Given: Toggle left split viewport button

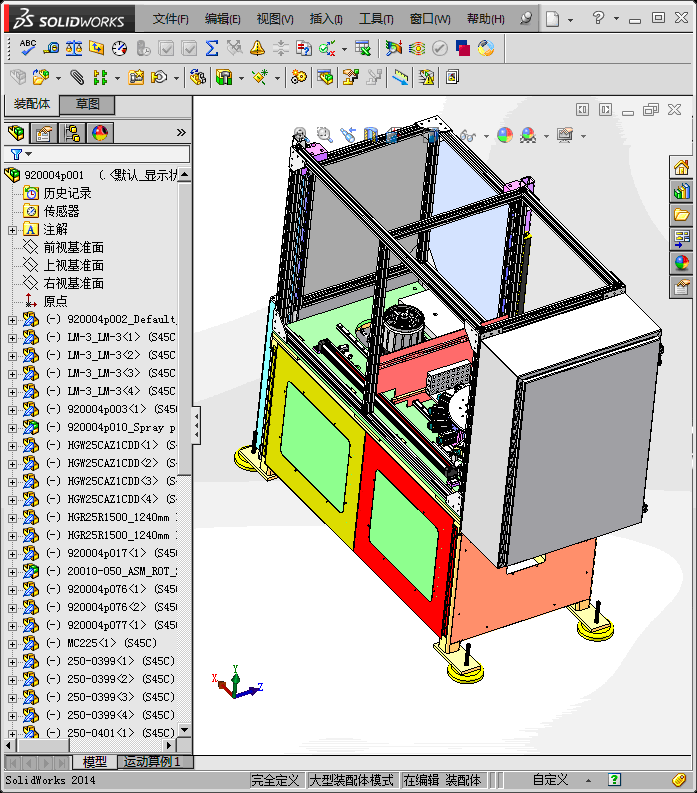Looking at the screenshot, I should [582, 109].
